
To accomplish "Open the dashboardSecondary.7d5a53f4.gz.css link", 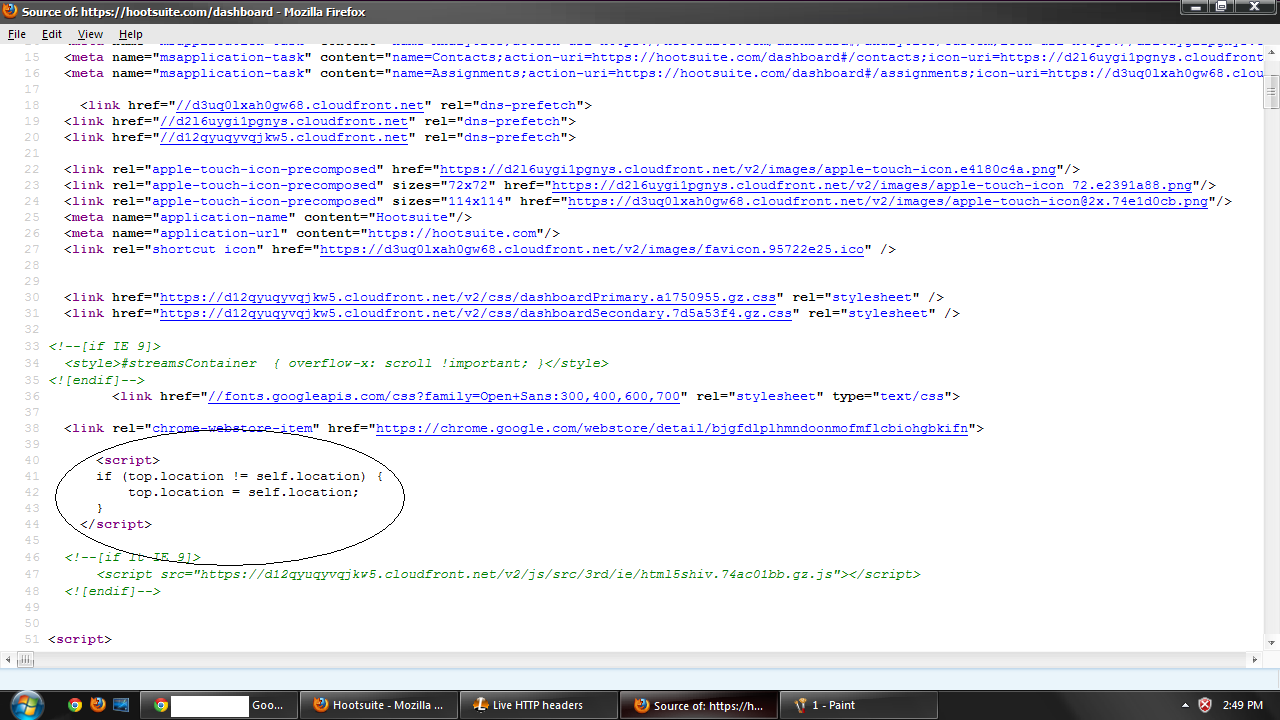I will point(476,313).
